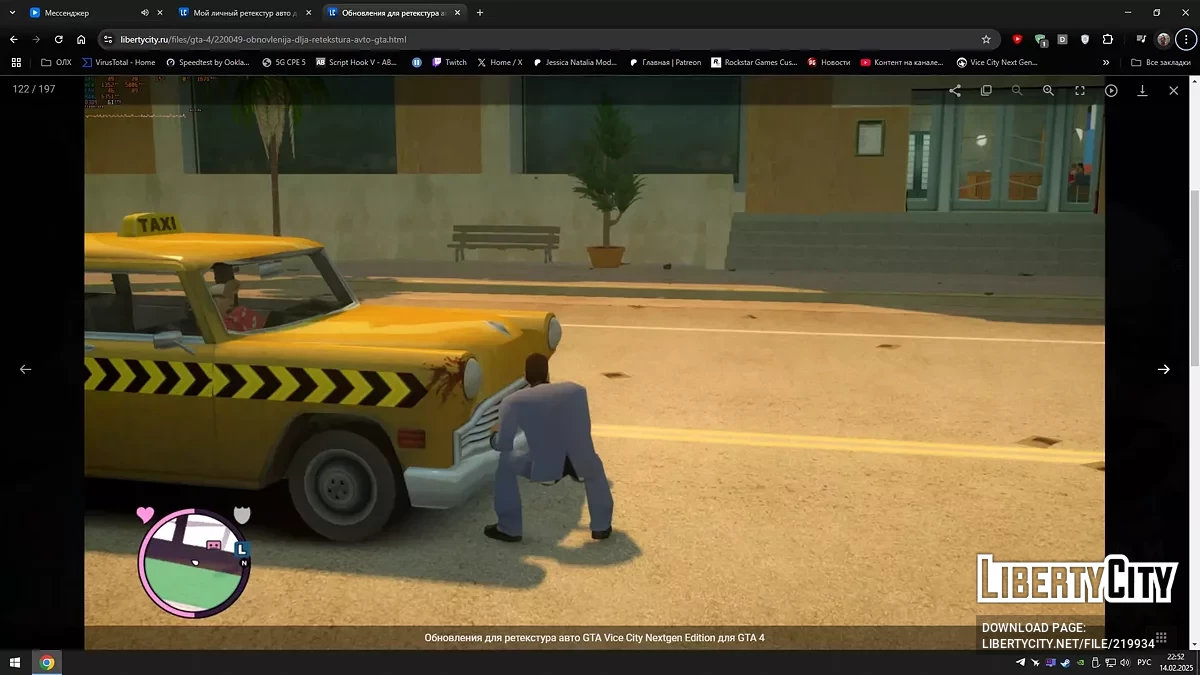Open the Chrome extensions puzzle icon
1200x675 pixels.
[1107, 39]
